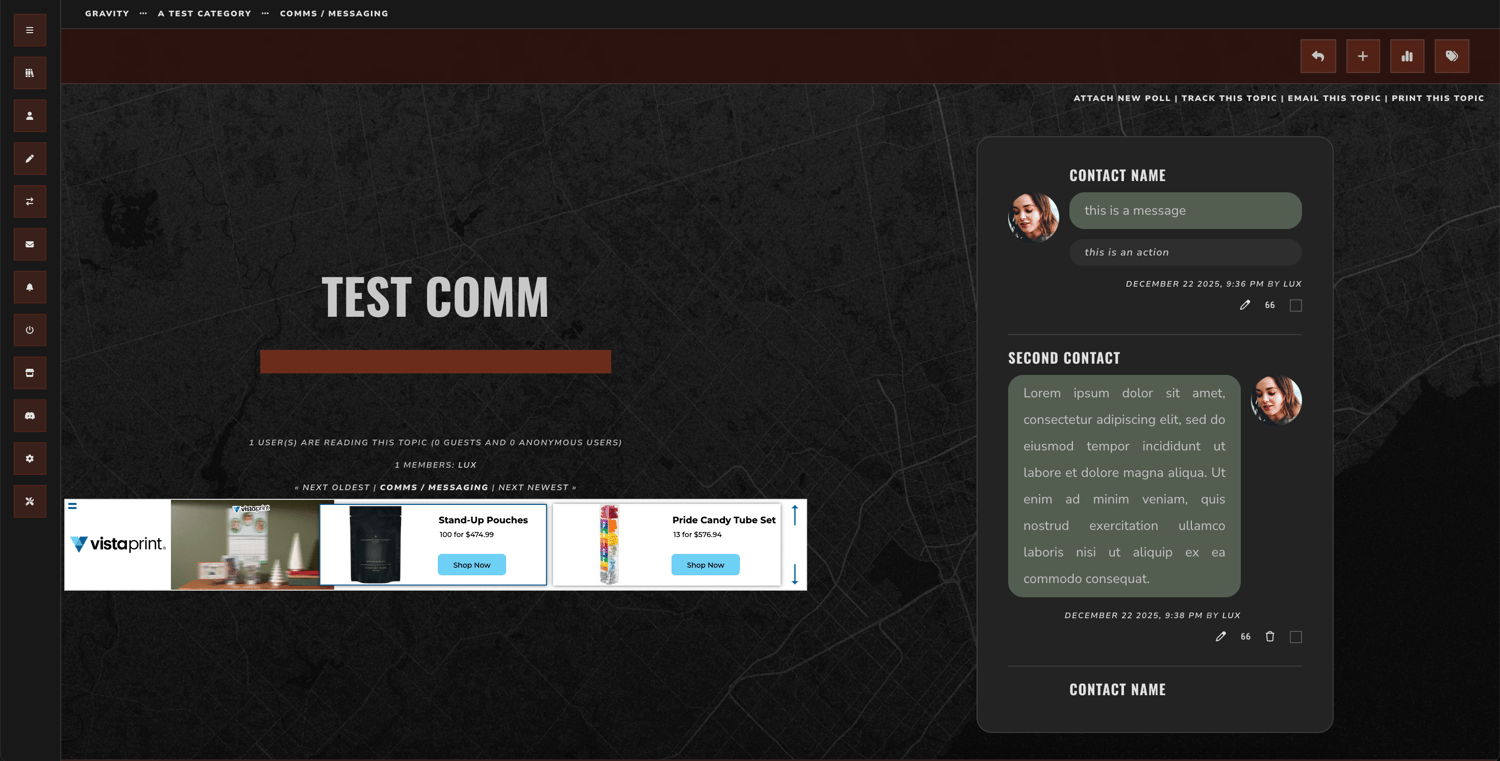The image size is (1500, 761).
Task: Quote the 9:38 PM post
Action: [x=1245, y=636]
